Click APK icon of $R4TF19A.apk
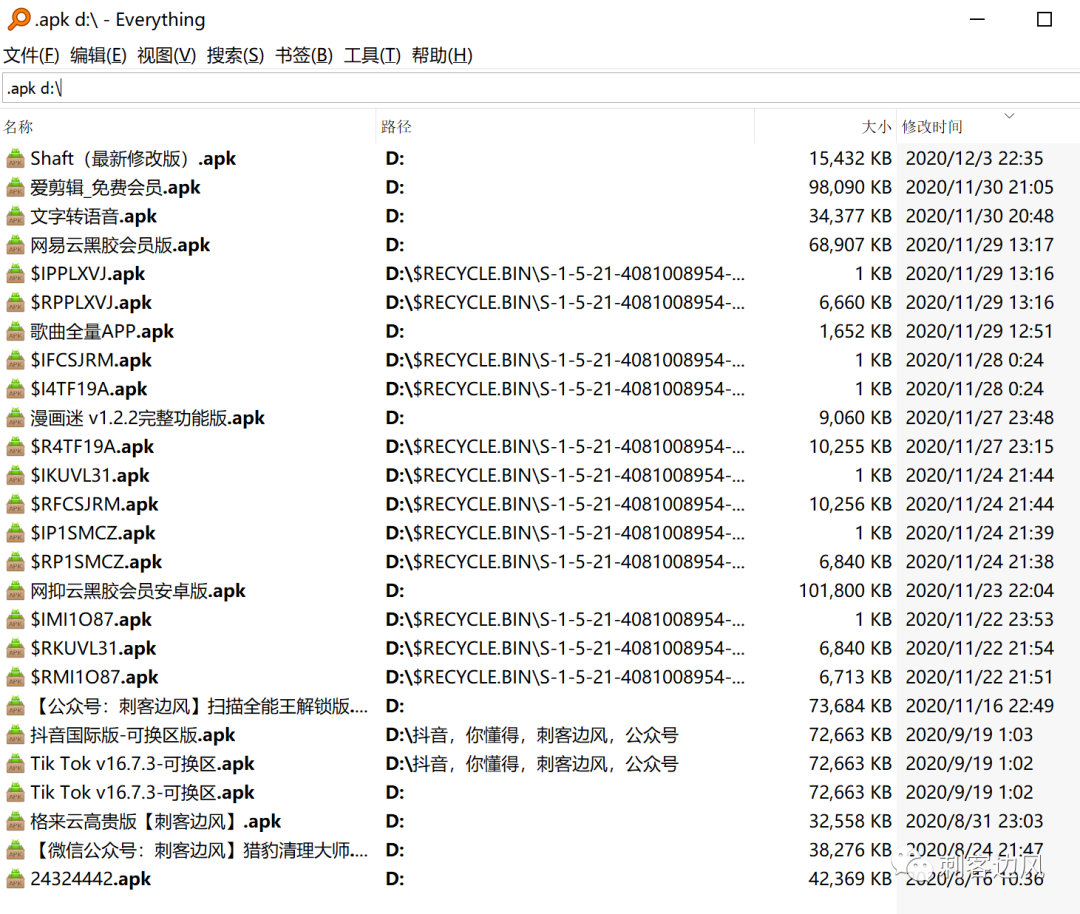Viewport: 1080px width, 914px height. click(15, 447)
